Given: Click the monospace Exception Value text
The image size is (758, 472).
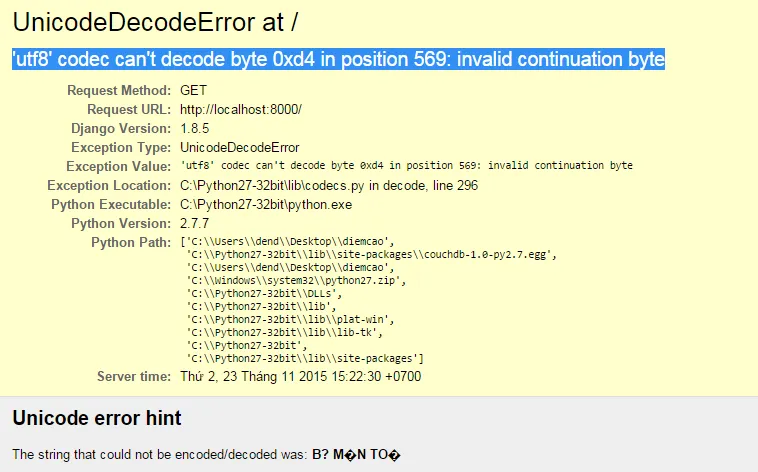Looking at the screenshot, I should point(406,166).
